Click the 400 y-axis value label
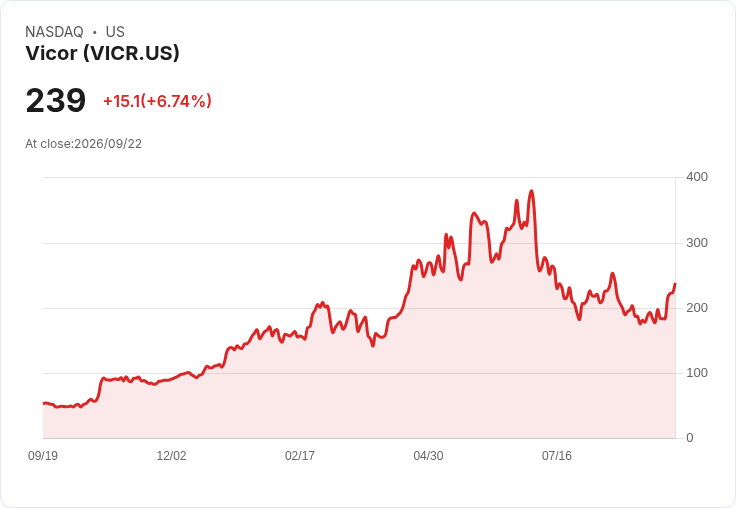 [697, 177]
